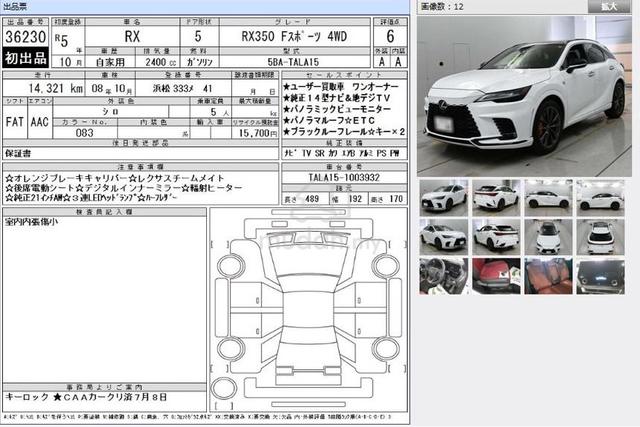Click the equipment row ナビ TV SR
Screen dimensions: 640x427
342,153
